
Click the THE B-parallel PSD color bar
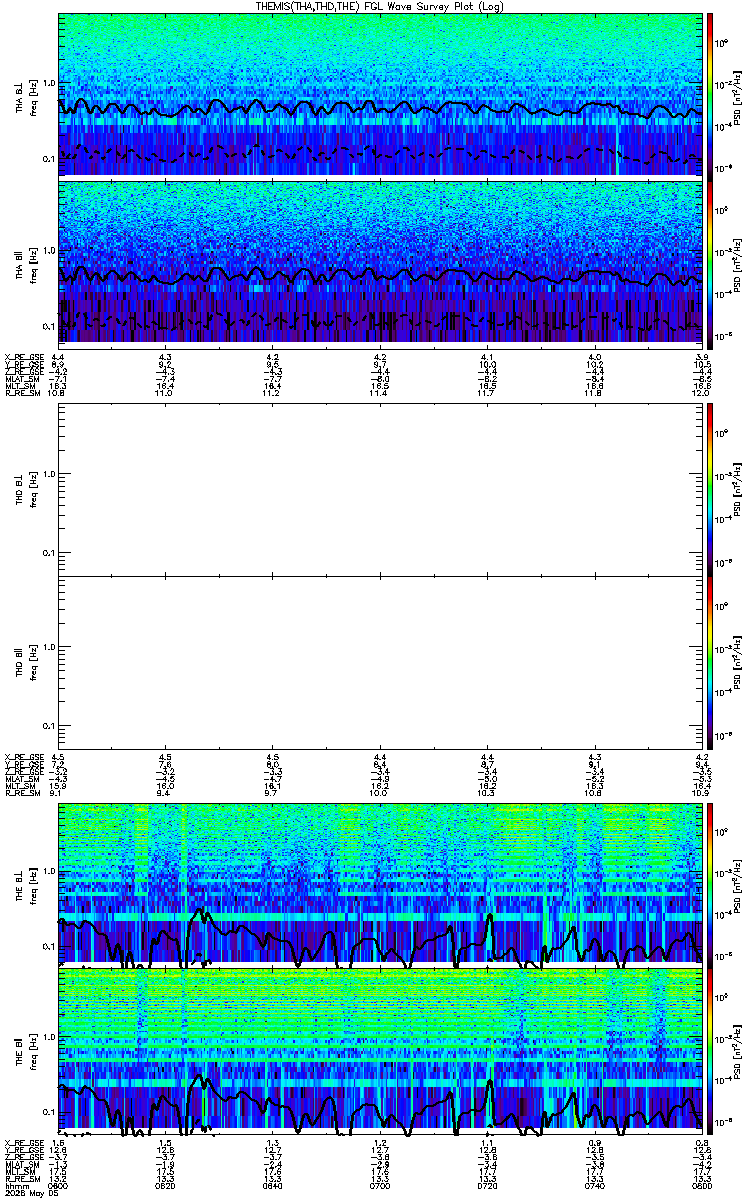click(711, 1050)
